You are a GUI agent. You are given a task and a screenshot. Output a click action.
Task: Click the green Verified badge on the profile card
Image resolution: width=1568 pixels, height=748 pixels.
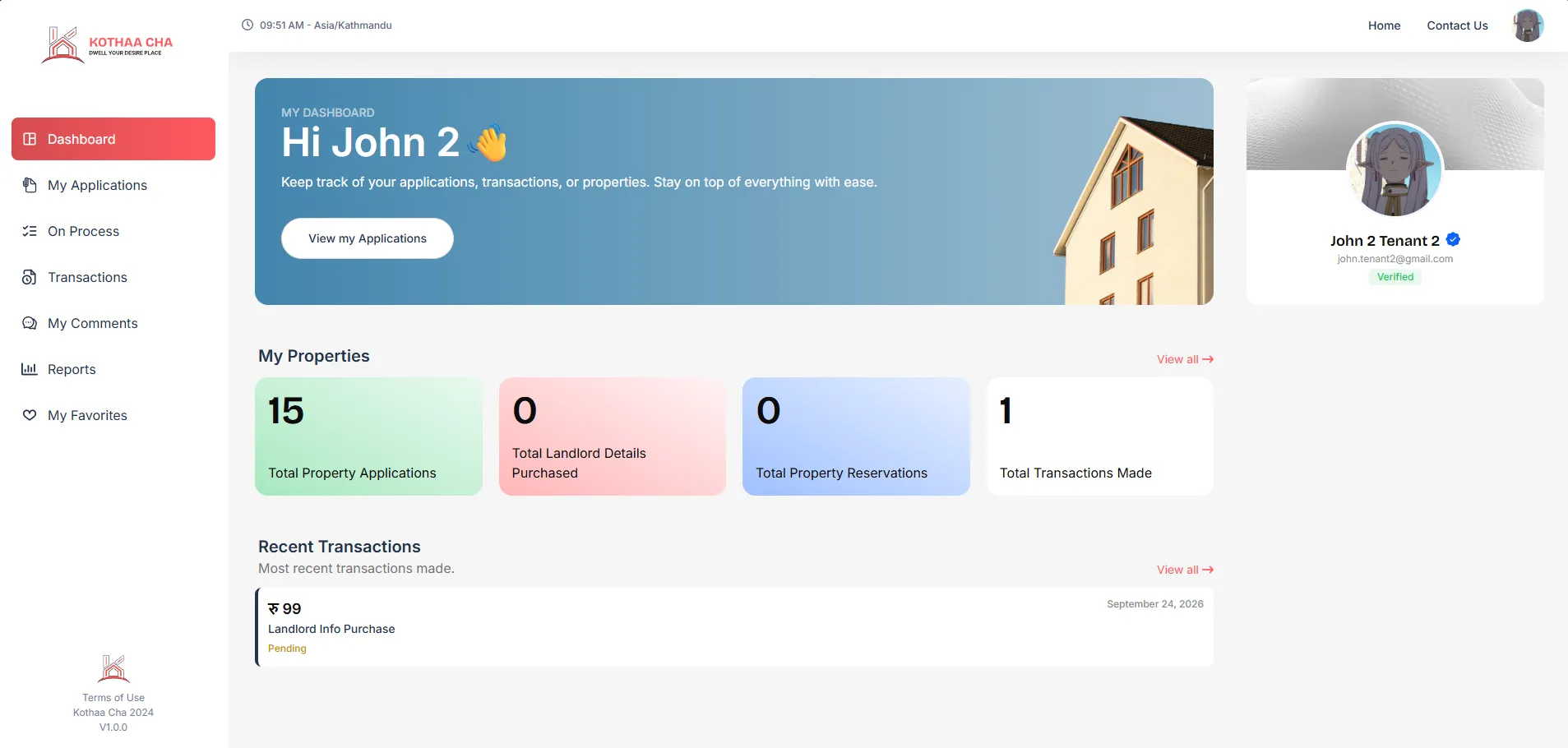(x=1395, y=277)
